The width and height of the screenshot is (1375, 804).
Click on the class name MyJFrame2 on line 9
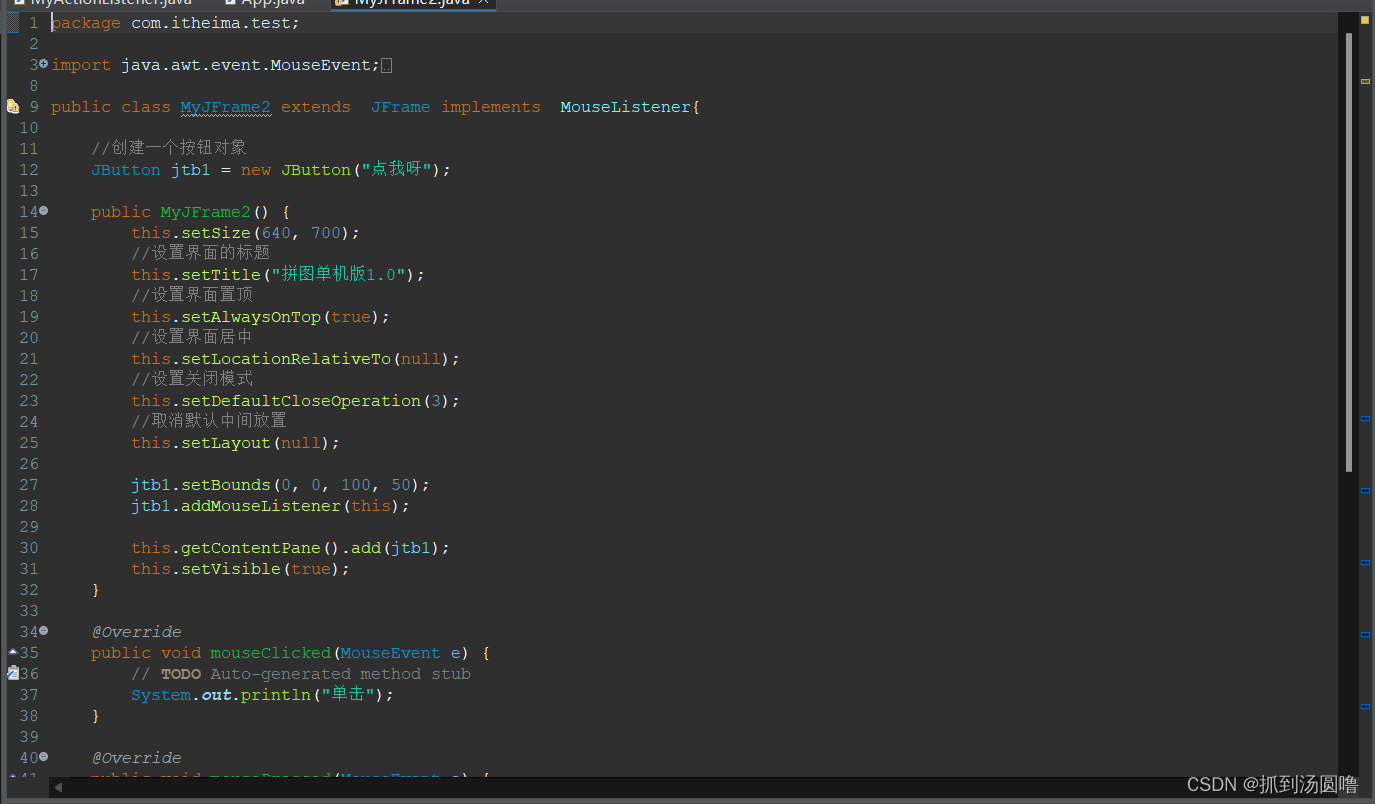(x=225, y=107)
